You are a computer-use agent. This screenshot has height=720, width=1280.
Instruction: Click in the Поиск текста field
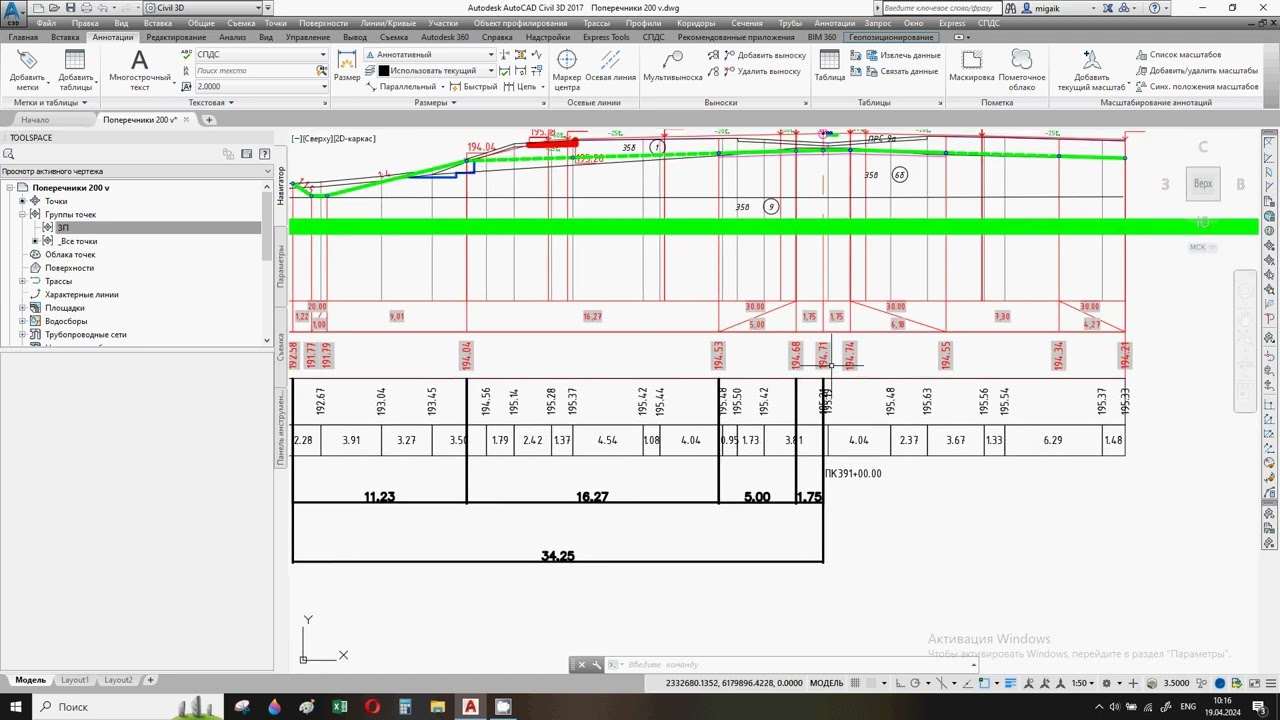pos(255,71)
